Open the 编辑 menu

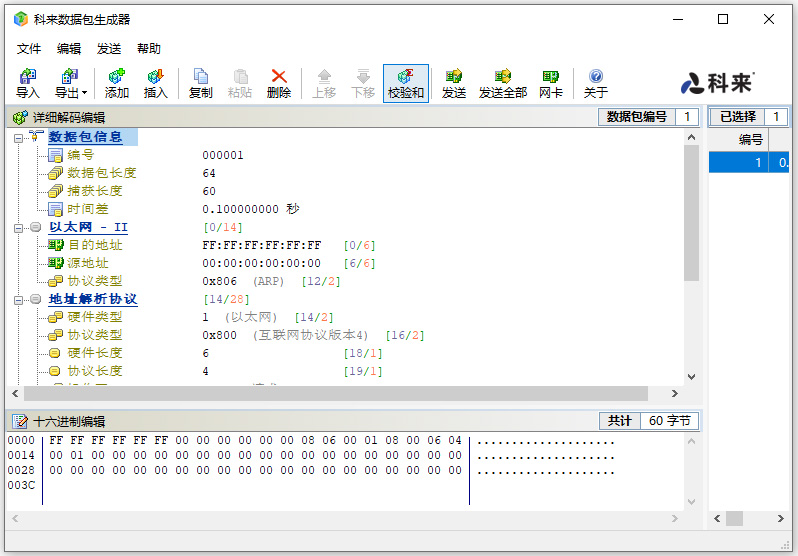pos(69,49)
